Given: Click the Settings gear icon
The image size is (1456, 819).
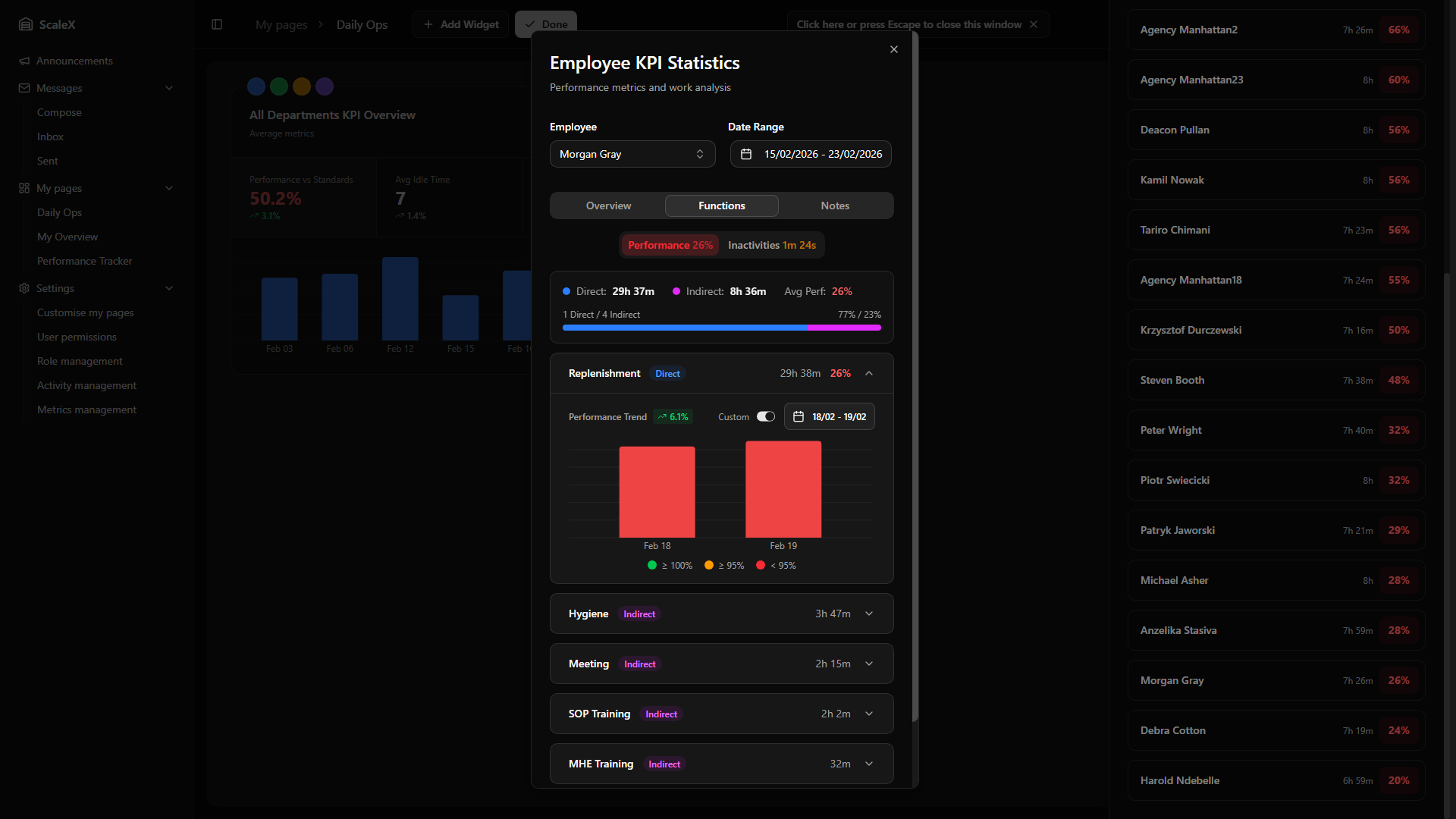Looking at the screenshot, I should pos(24,288).
